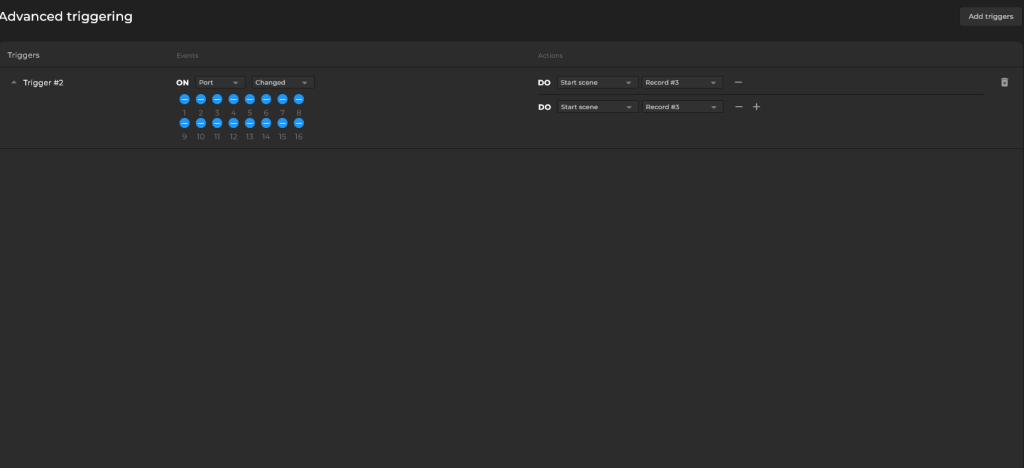Screen dimensions: 1024x468
Task: Add a new action with the plus icon
Action: tap(756, 107)
